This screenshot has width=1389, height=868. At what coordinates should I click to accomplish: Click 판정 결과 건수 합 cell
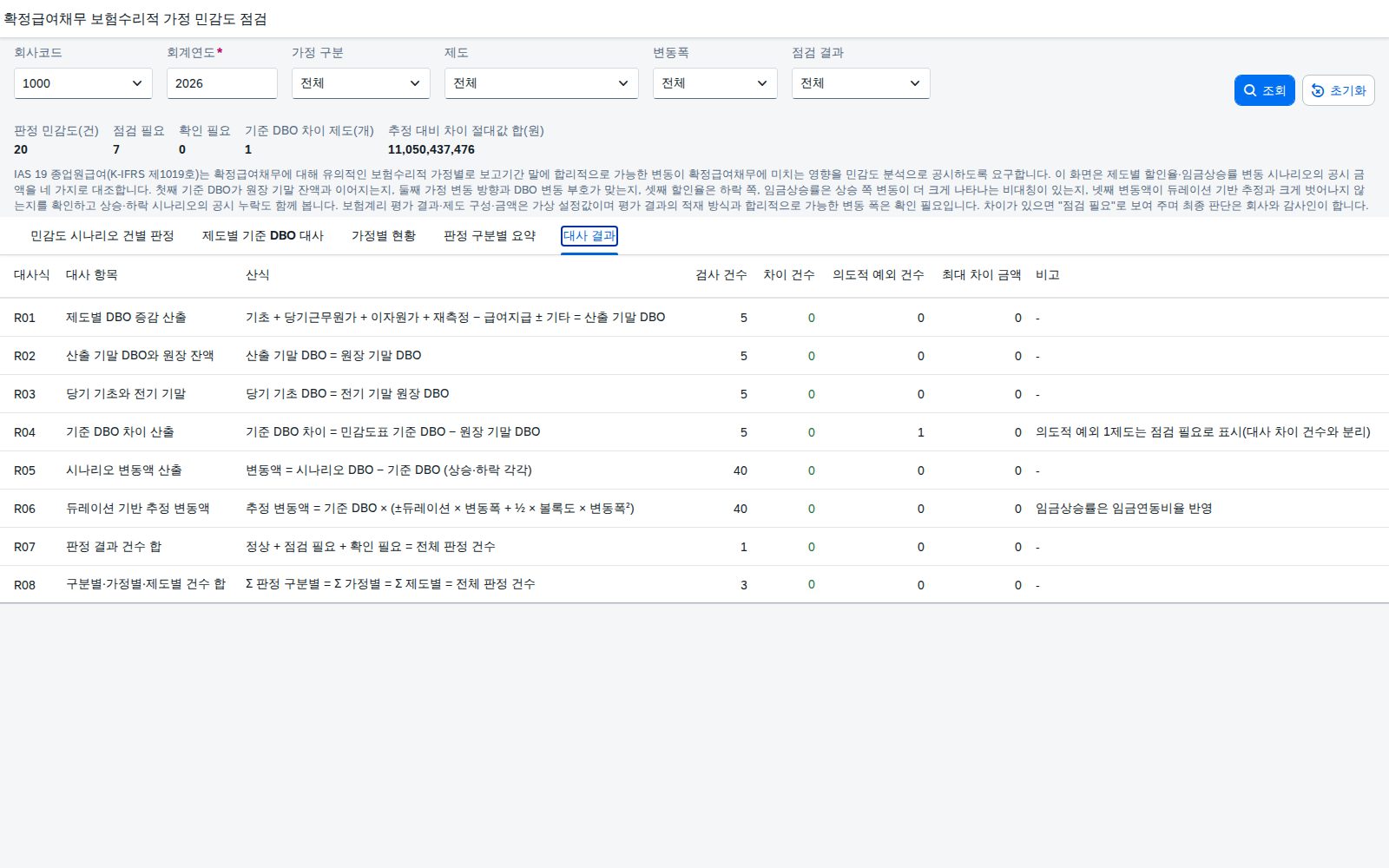click(x=114, y=547)
